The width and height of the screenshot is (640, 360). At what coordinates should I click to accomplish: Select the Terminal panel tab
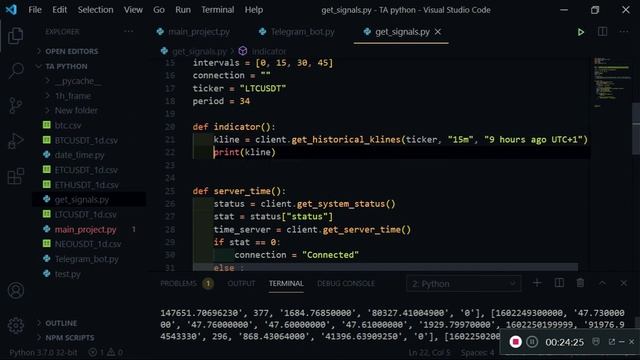286,283
